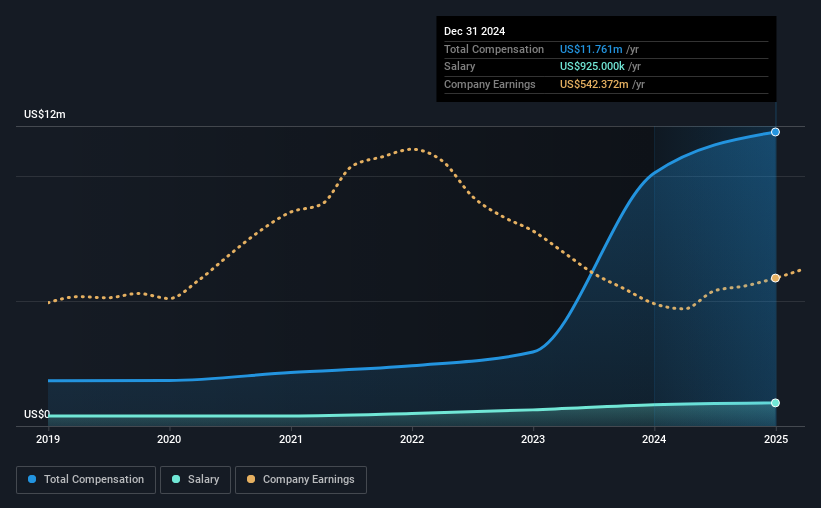This screenshot has width=821, height=508.
Task: Select the Total Compensation data point at 2025
Action: (x=775, y=132)
